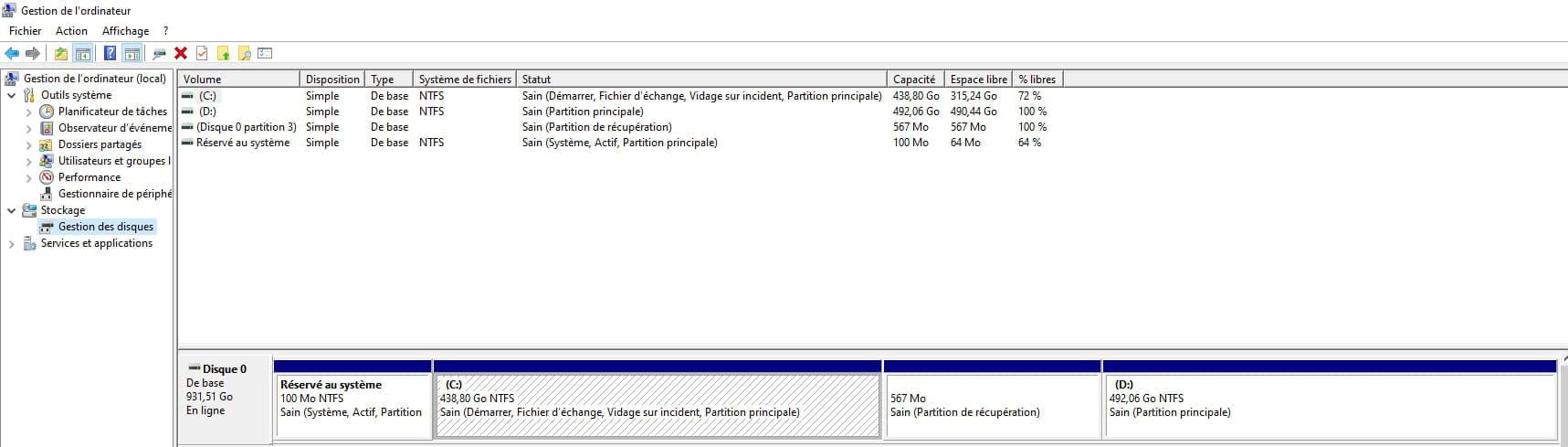
Task: Click the Services et applications icon
Action: coord(29,243)
